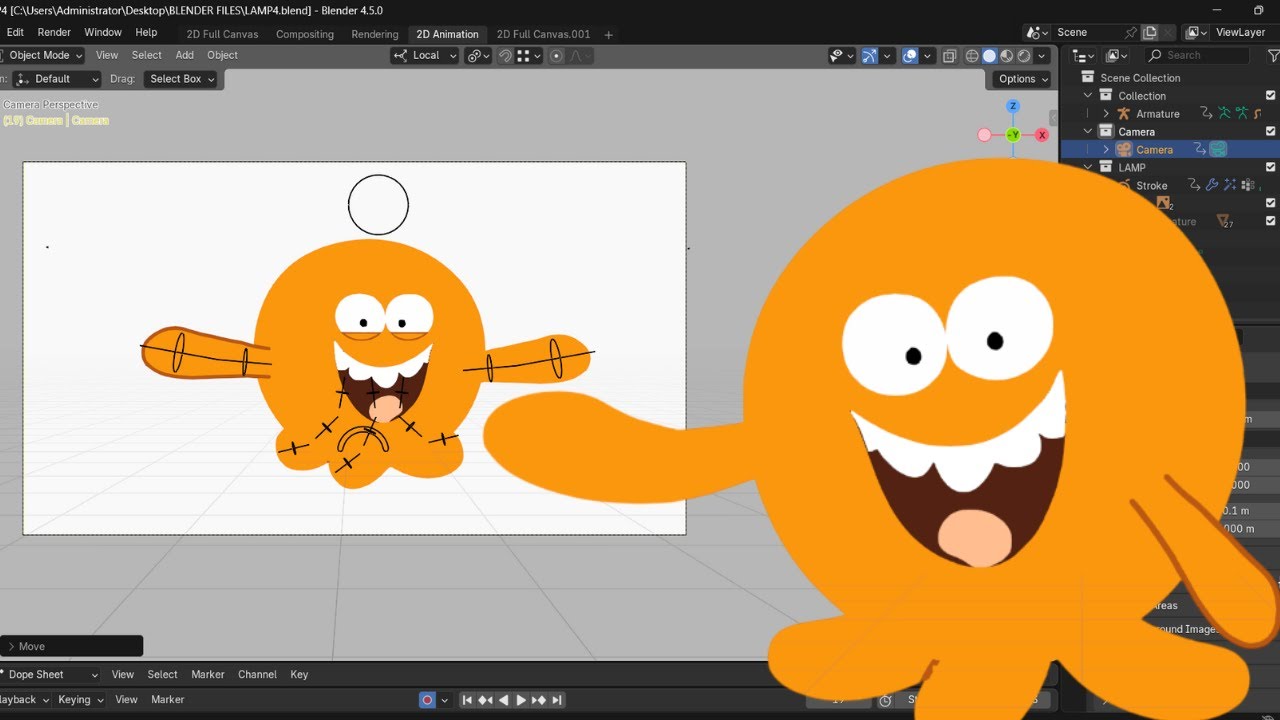
Task: Toggle snapping magnet icon in viewport header
Action: pos(505,56)
